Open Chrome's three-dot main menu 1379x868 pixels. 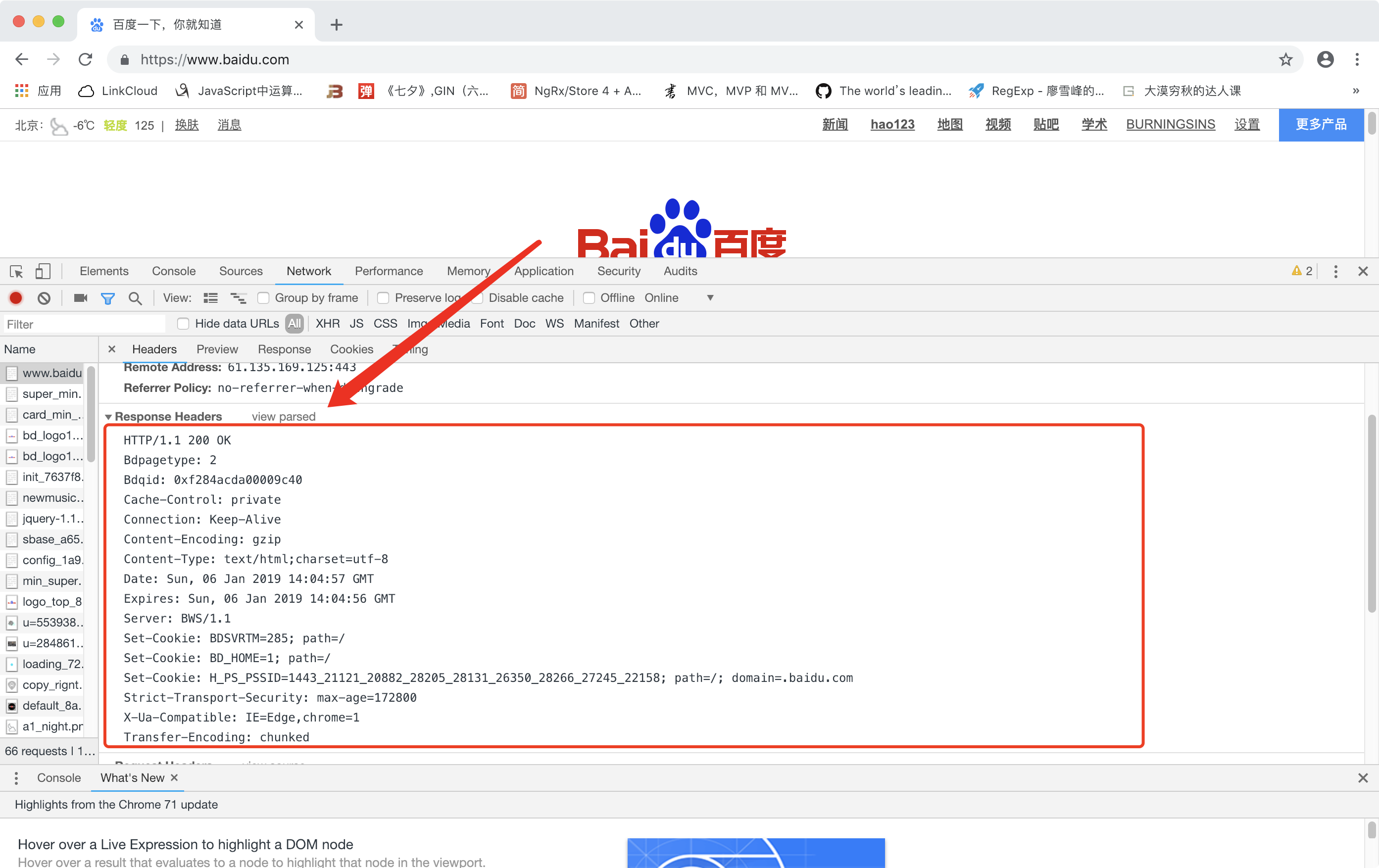pyautogui.click(x=1357, y=59)
